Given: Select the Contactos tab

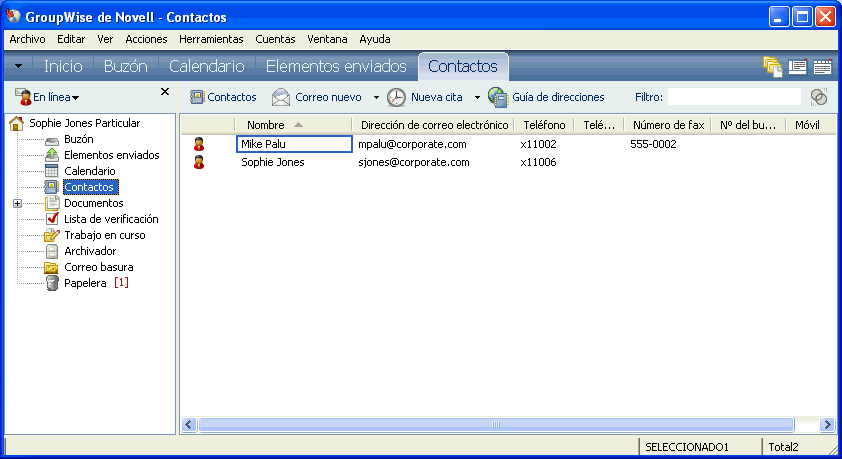Looking at the screenshot, I should tap(463, 67).
